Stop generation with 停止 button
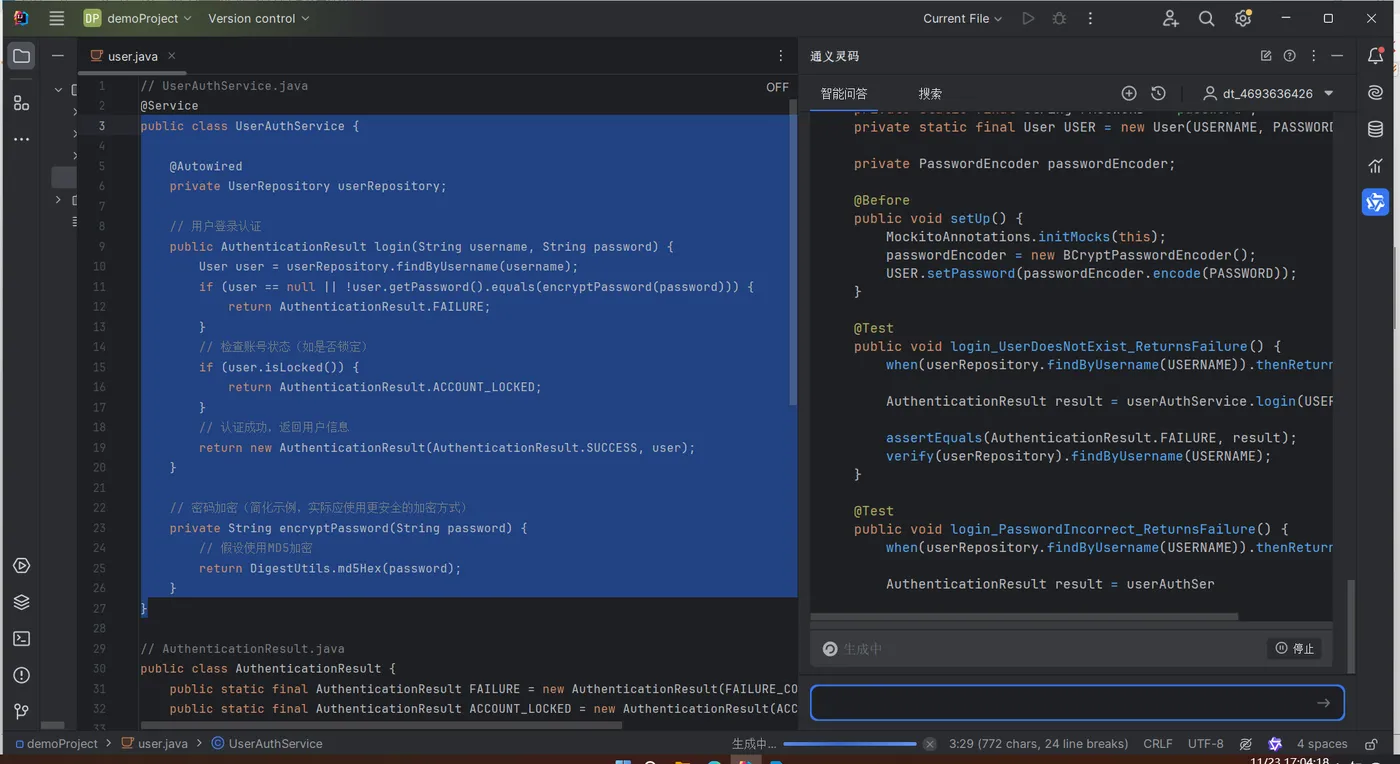Image resolution: width=1400 pixels, height=764 pixels. pos(1294,649)
